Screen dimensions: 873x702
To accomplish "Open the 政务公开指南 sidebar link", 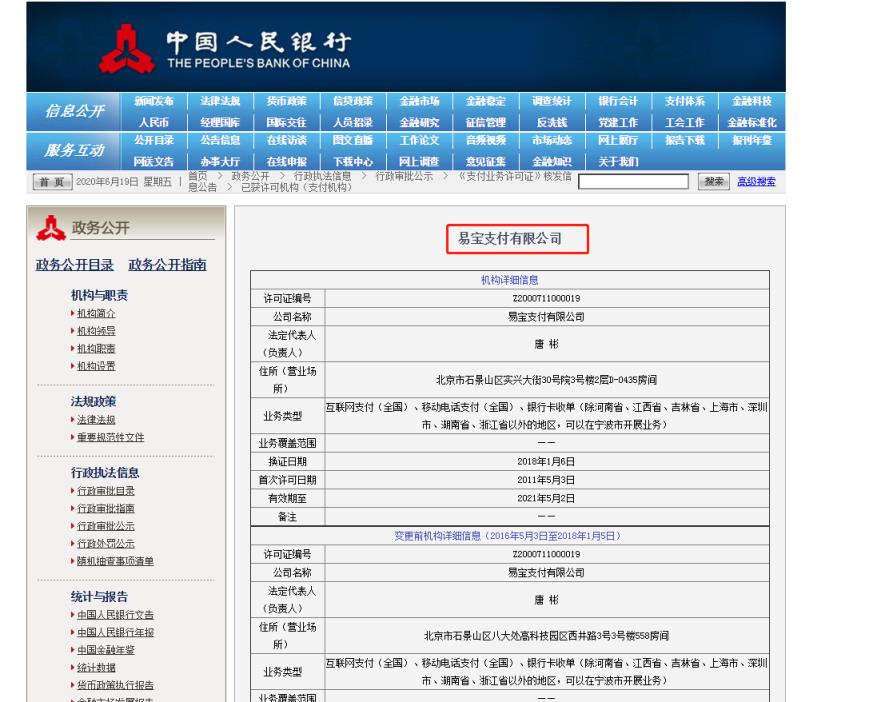I will tap(167, 265).
